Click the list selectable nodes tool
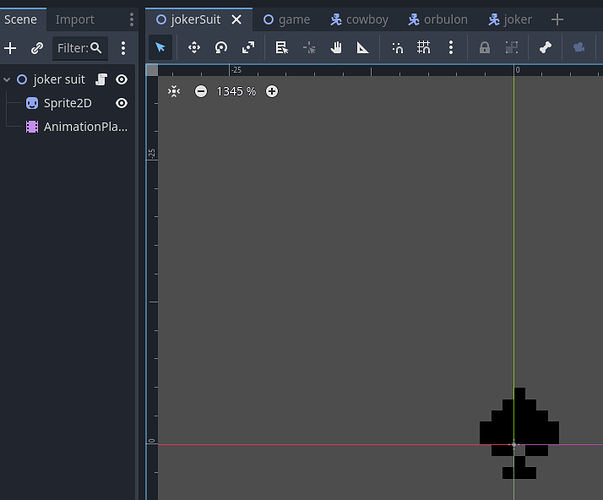This screenshot has width=603, height=500. point(282,48)
